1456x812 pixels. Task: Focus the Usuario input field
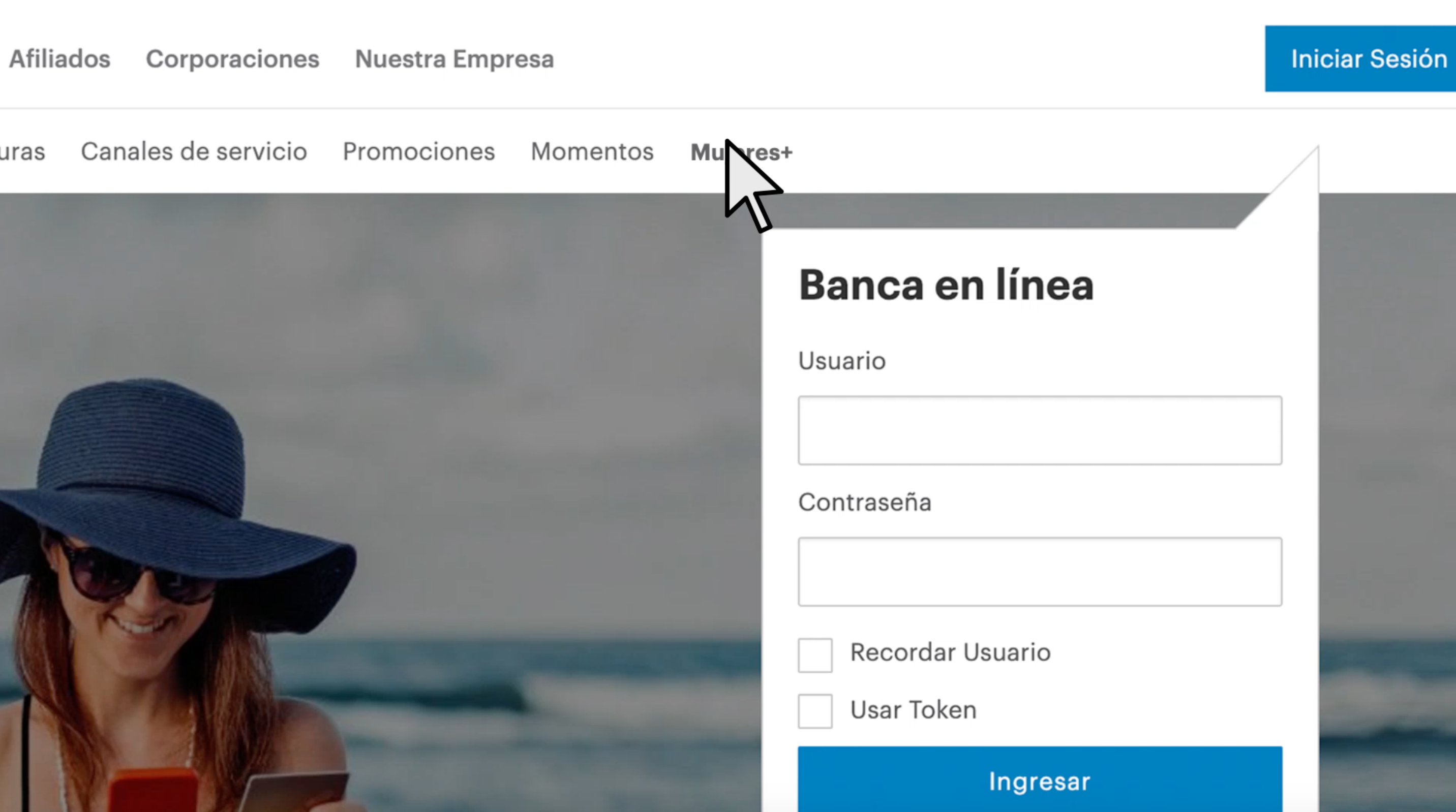click(1040, 430)
